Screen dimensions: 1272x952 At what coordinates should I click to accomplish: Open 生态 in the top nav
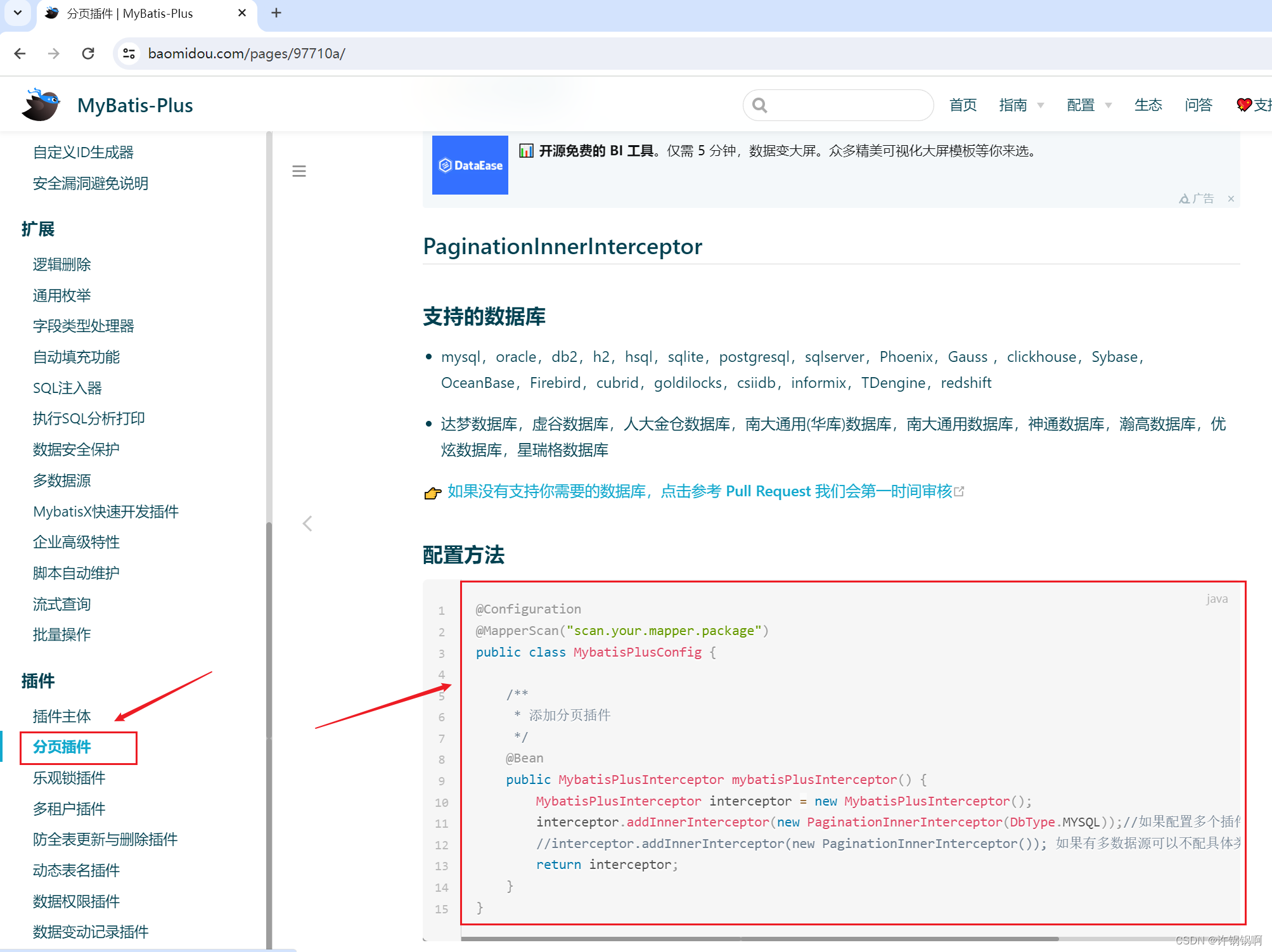click(x=1148, y=105)
